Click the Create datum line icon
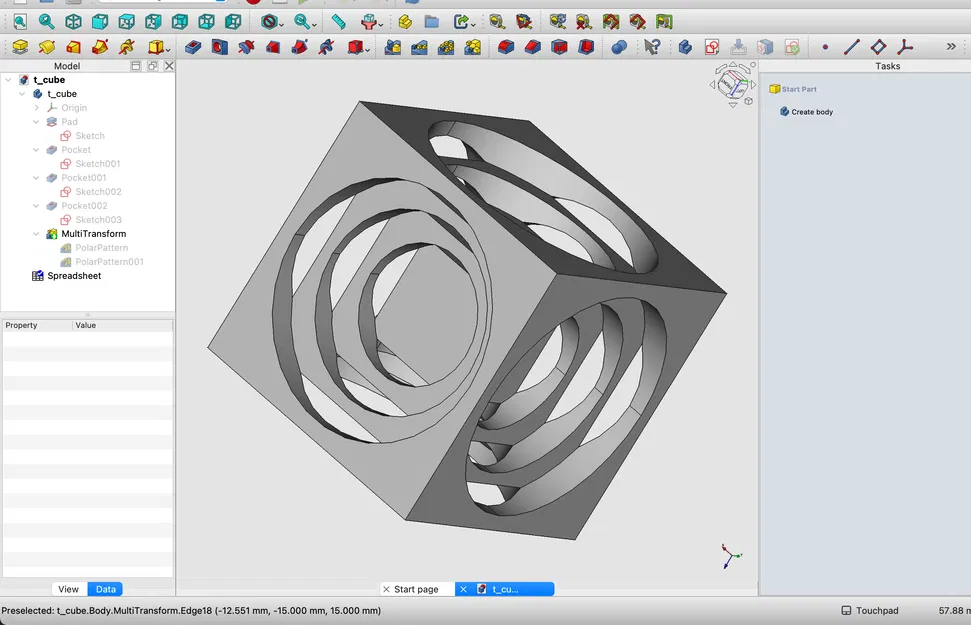Viewport: 971px width, 625px height. click(851, 47)
